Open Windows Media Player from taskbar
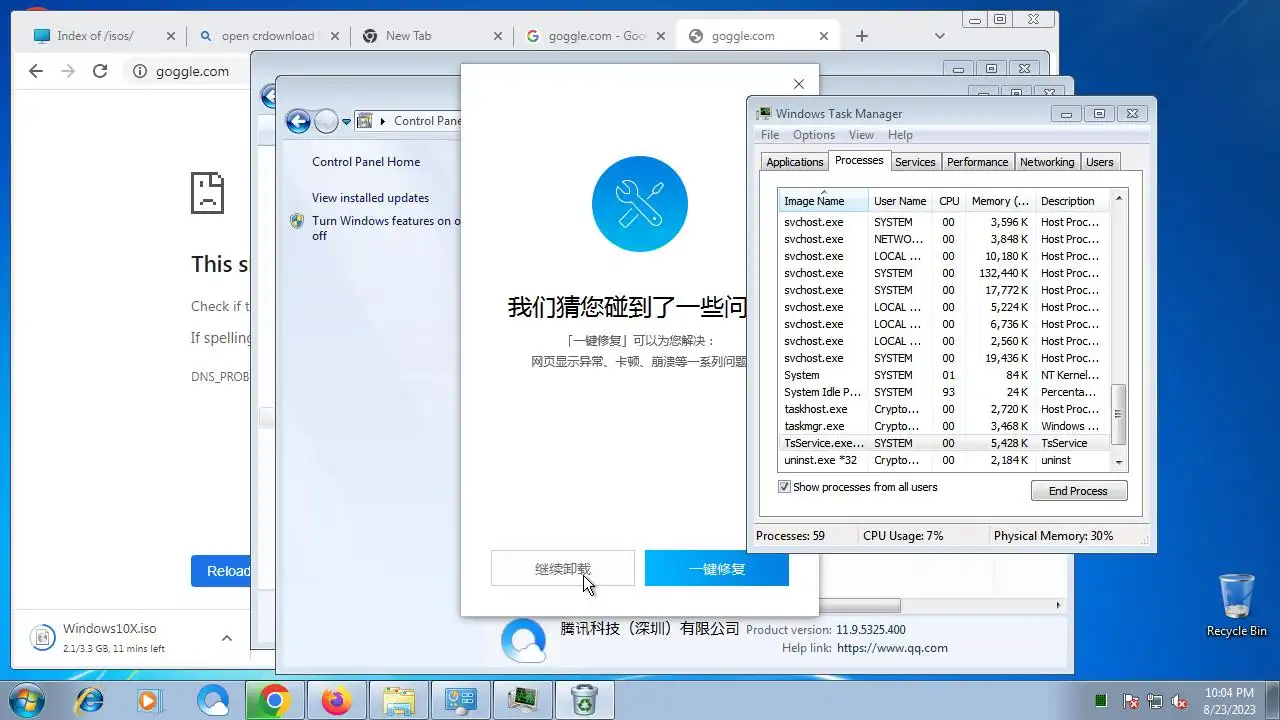 click(x=150, y=700)
